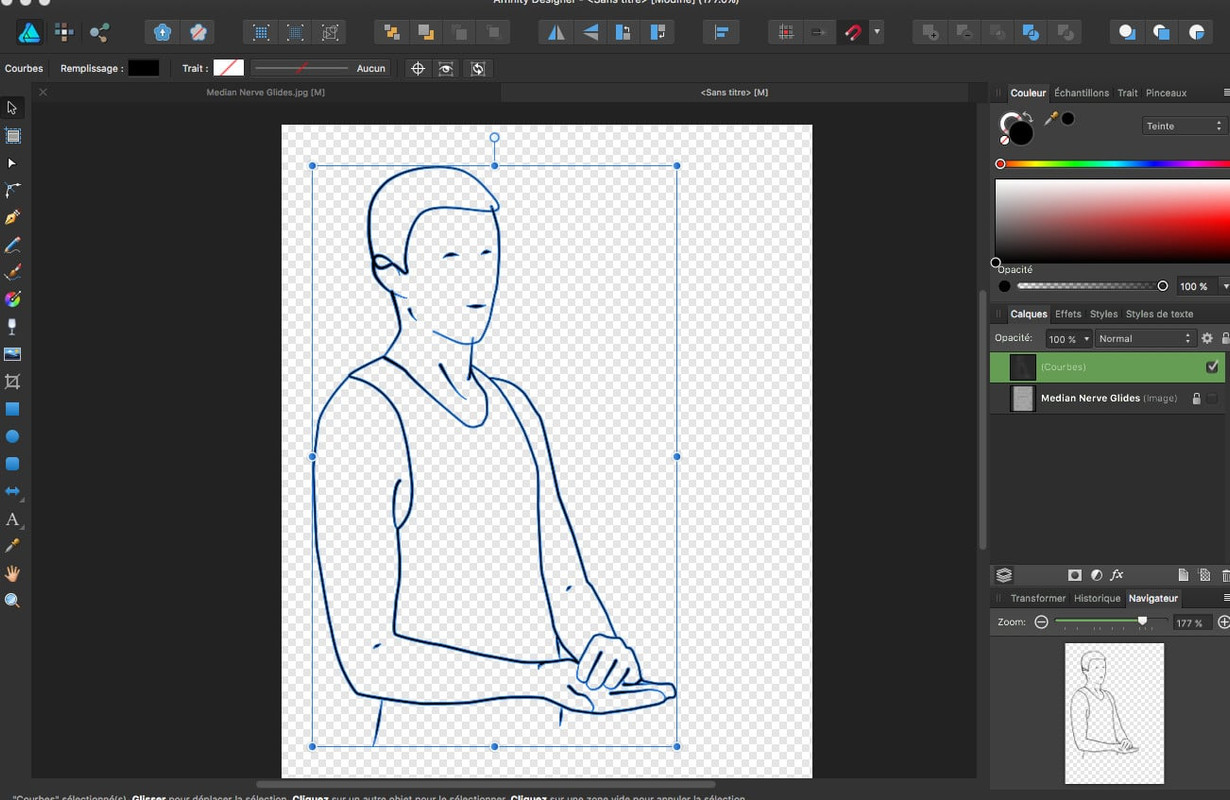The width and height of the screenshot is (1230, 800).
Task: Switch to the Pixel Persona icon
Action: point(64,32)
